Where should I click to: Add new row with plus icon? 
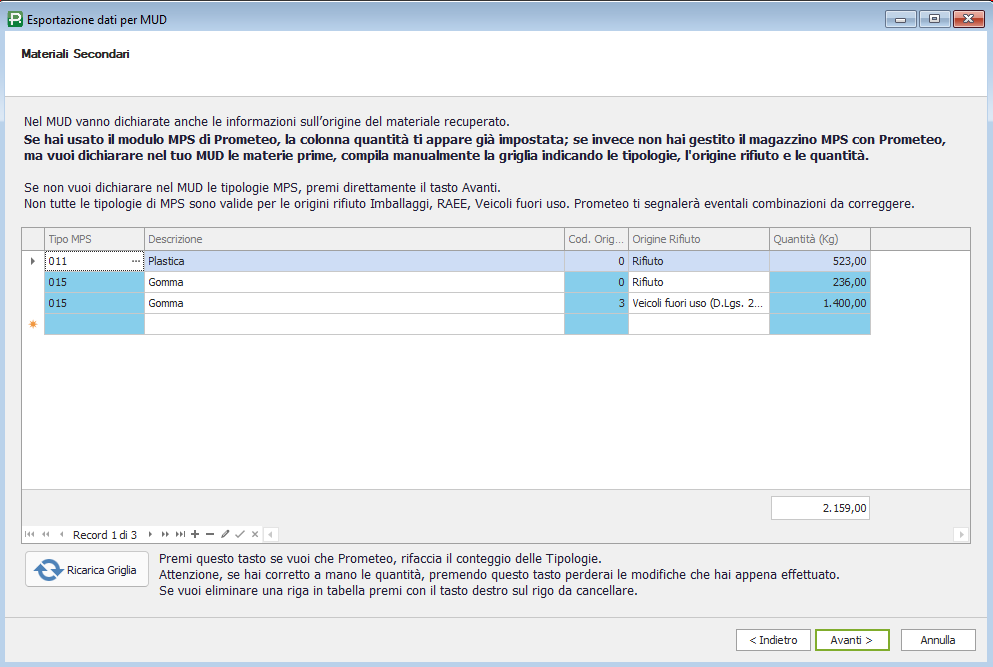pos(195,535)
